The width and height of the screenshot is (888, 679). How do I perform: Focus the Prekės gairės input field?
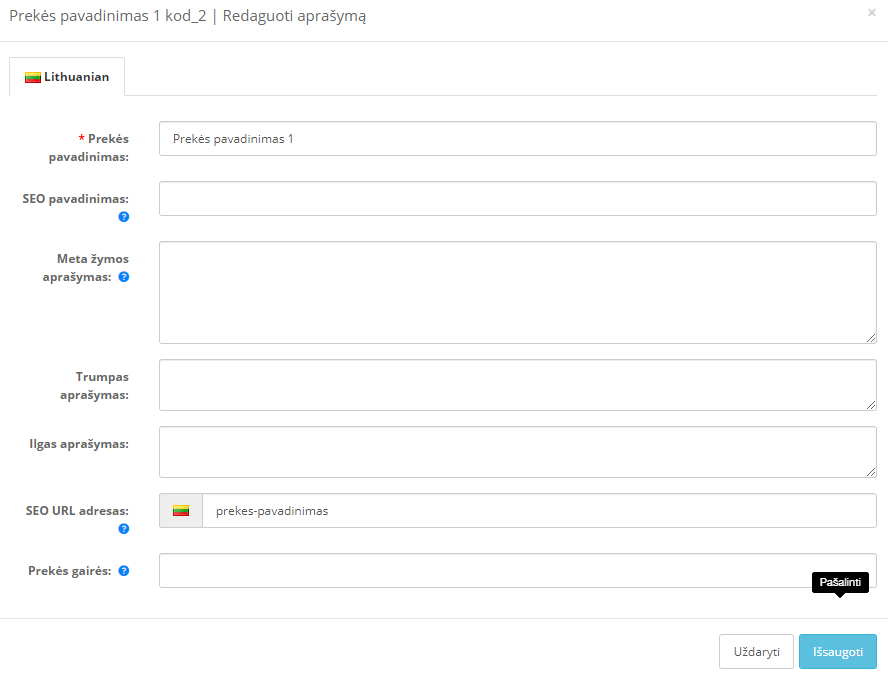coord(518,571)
